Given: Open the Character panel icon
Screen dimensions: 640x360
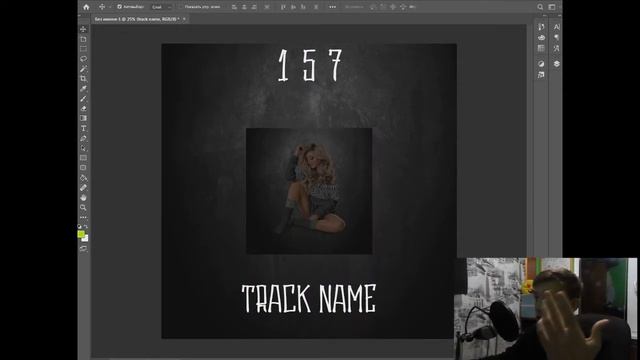Looking at the screenshot, I should [x=557, y=27].
